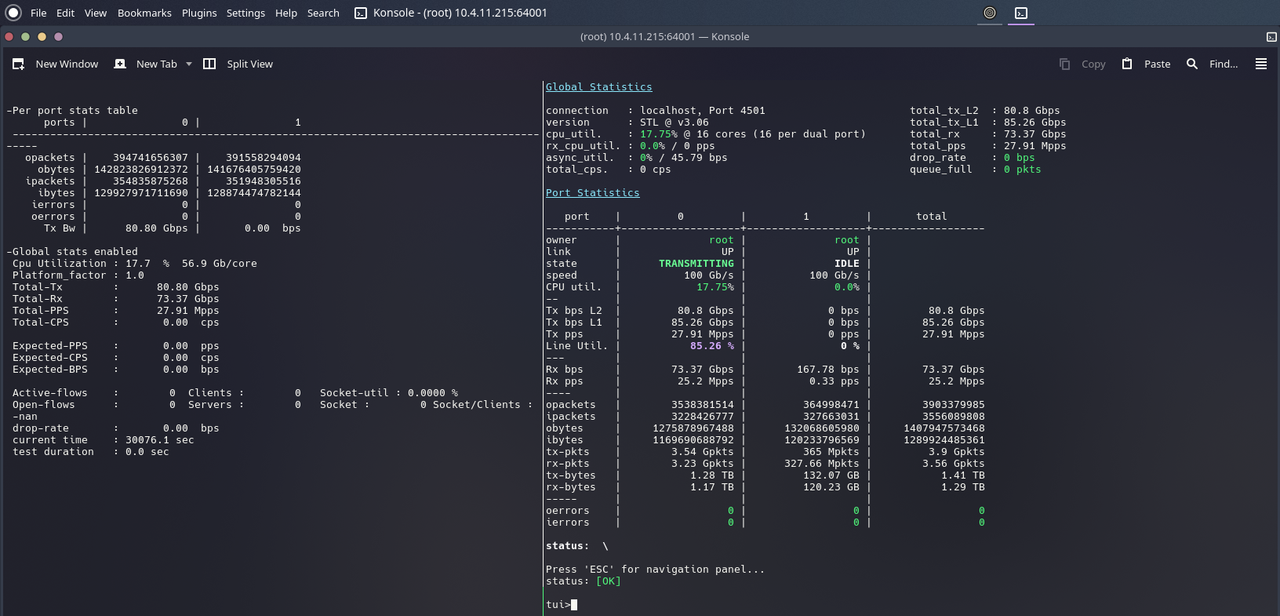Open the Help menu
The image size is (1280, 616).
tap(286, 13)
